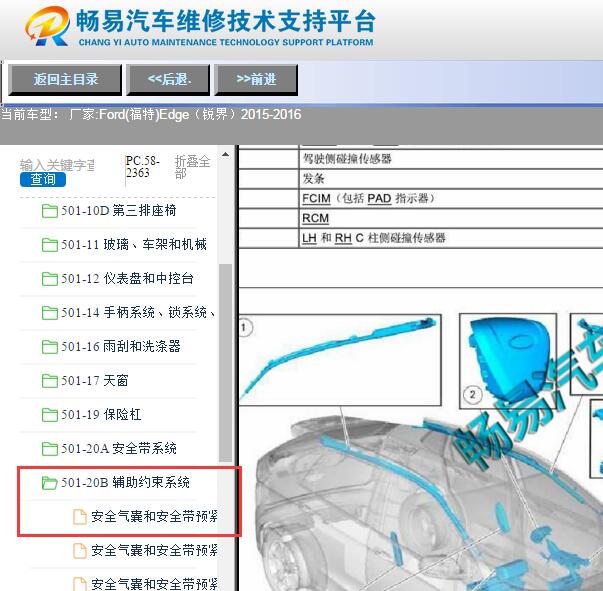Click folder icon of 501-14 手柄系统
The width and height of the screenshot is (603, 591).
50,313
